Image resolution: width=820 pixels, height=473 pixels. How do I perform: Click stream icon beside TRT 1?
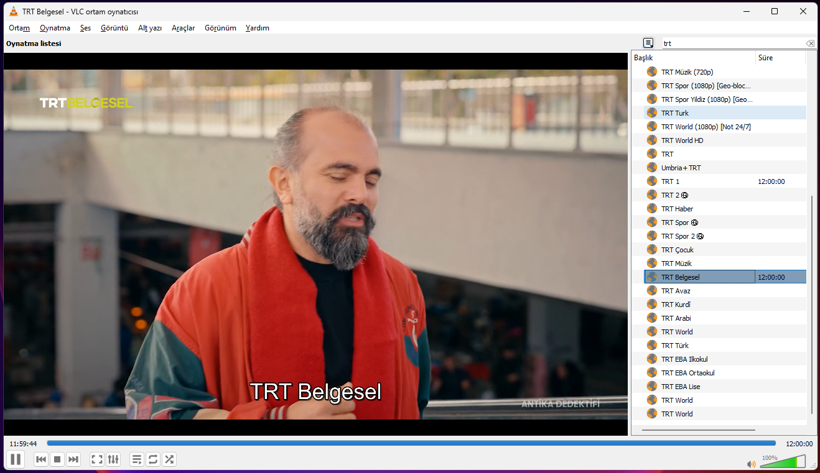[x=652, y=181]
